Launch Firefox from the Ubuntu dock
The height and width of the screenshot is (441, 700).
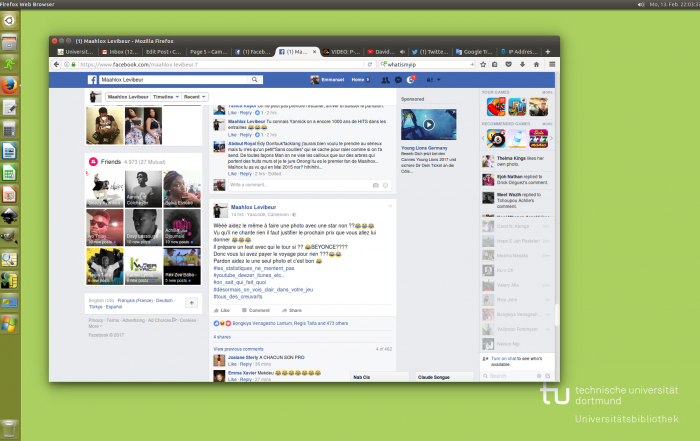9,85
